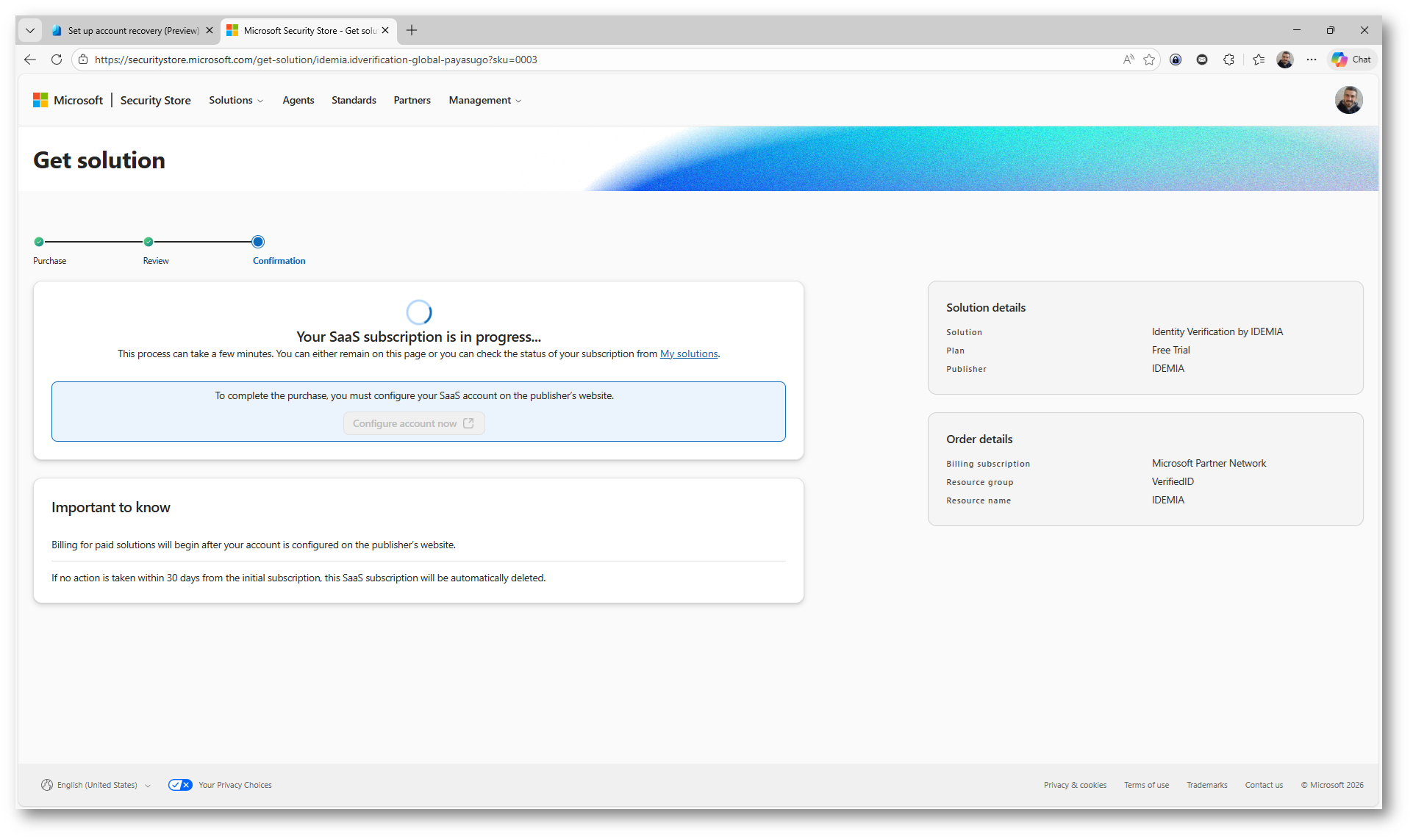Click the My solutions link
Viewport: 1413px width, 840px height.
tap(688, 353)
